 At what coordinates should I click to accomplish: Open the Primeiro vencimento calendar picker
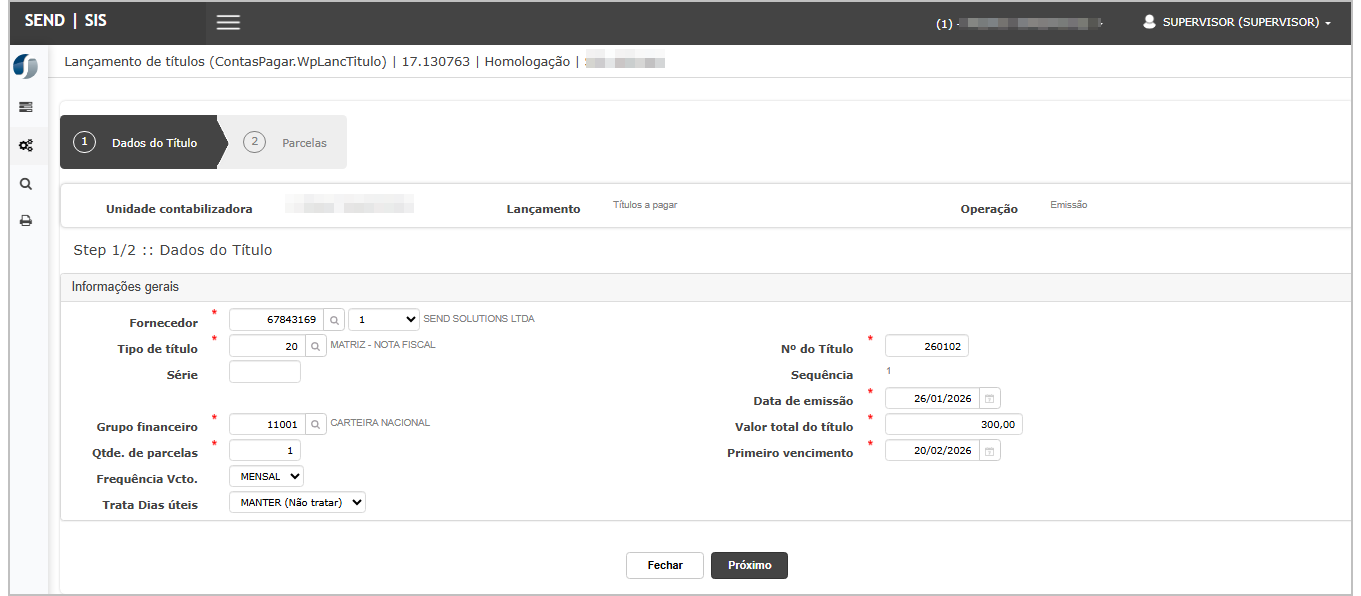[x=989, y=451]
